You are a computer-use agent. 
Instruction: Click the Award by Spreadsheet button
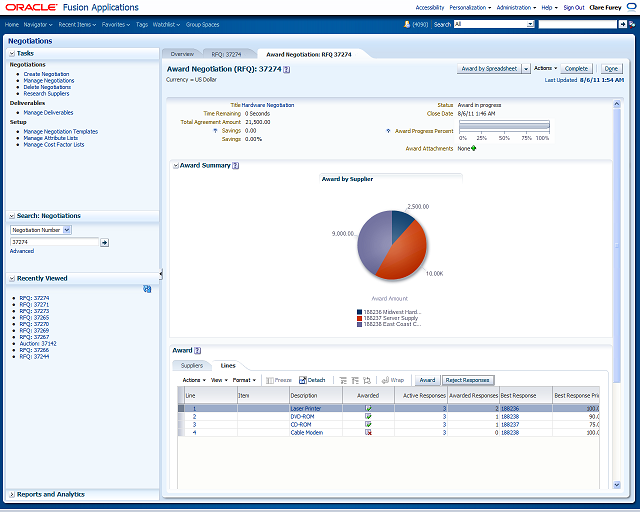pyautogui.click(x=489, y=69)
